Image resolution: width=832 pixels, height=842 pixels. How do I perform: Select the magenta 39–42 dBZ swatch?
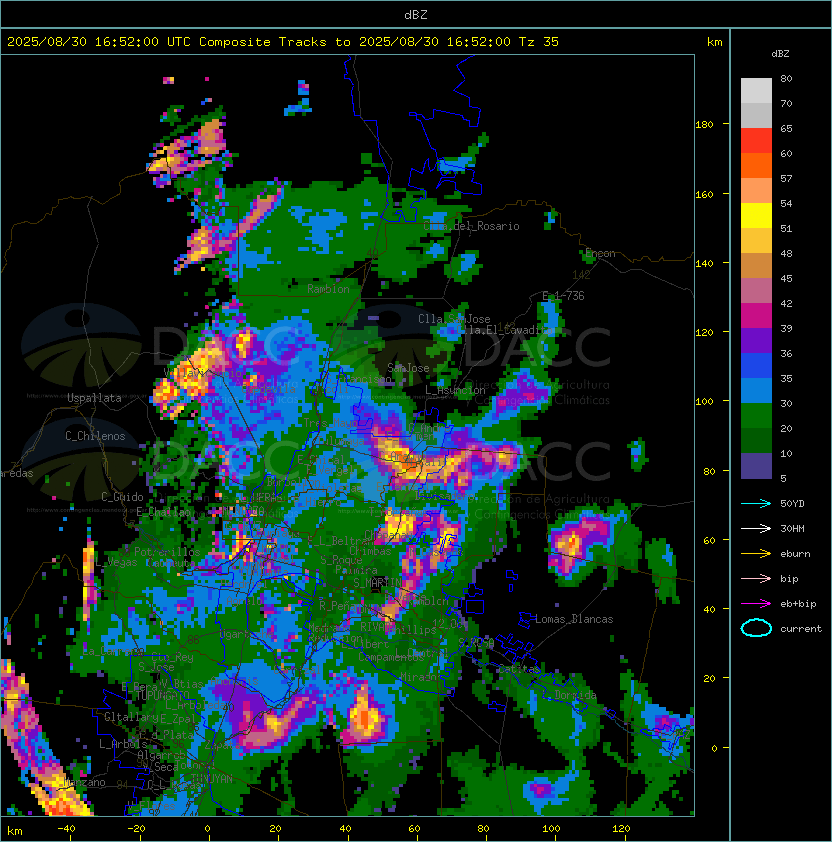point(756,316)
